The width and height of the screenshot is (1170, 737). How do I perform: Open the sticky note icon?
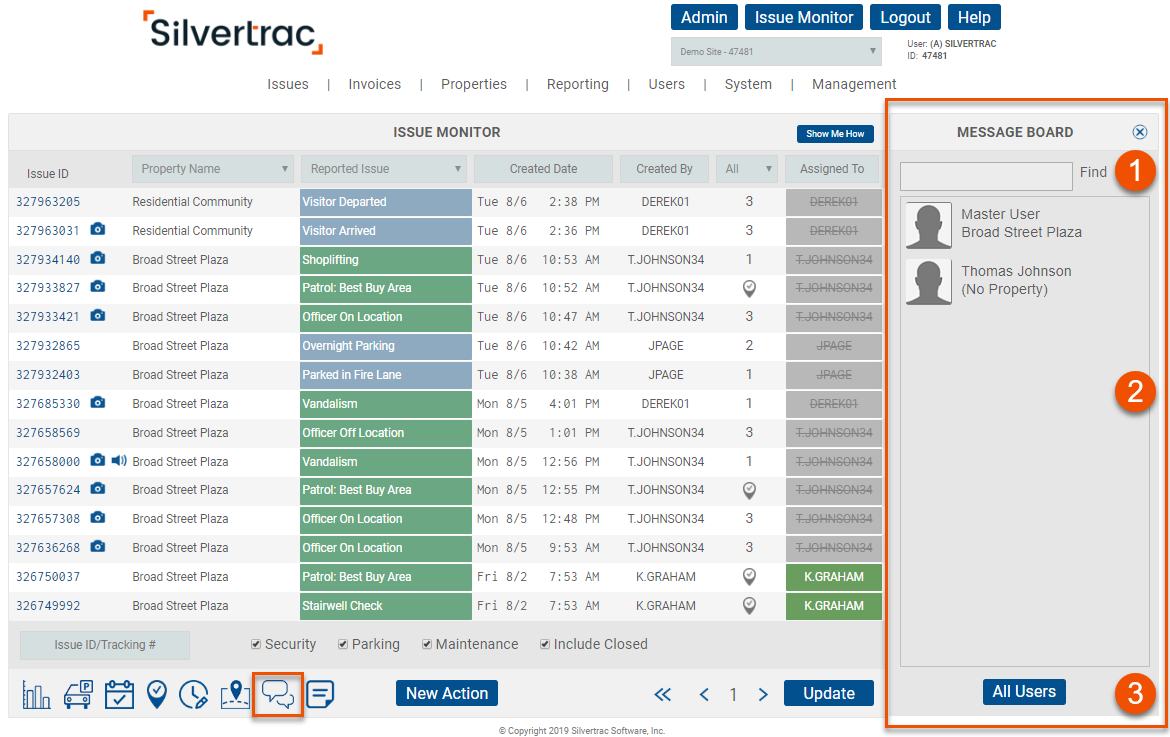pos(320,694)
